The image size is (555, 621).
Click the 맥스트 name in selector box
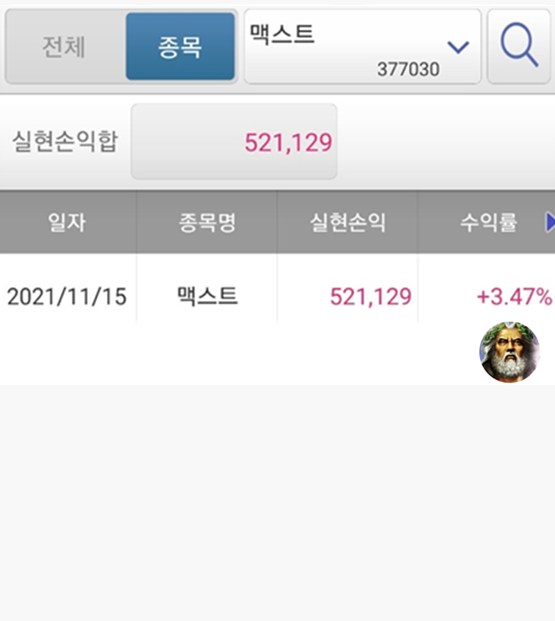click(x=282, y=34)
